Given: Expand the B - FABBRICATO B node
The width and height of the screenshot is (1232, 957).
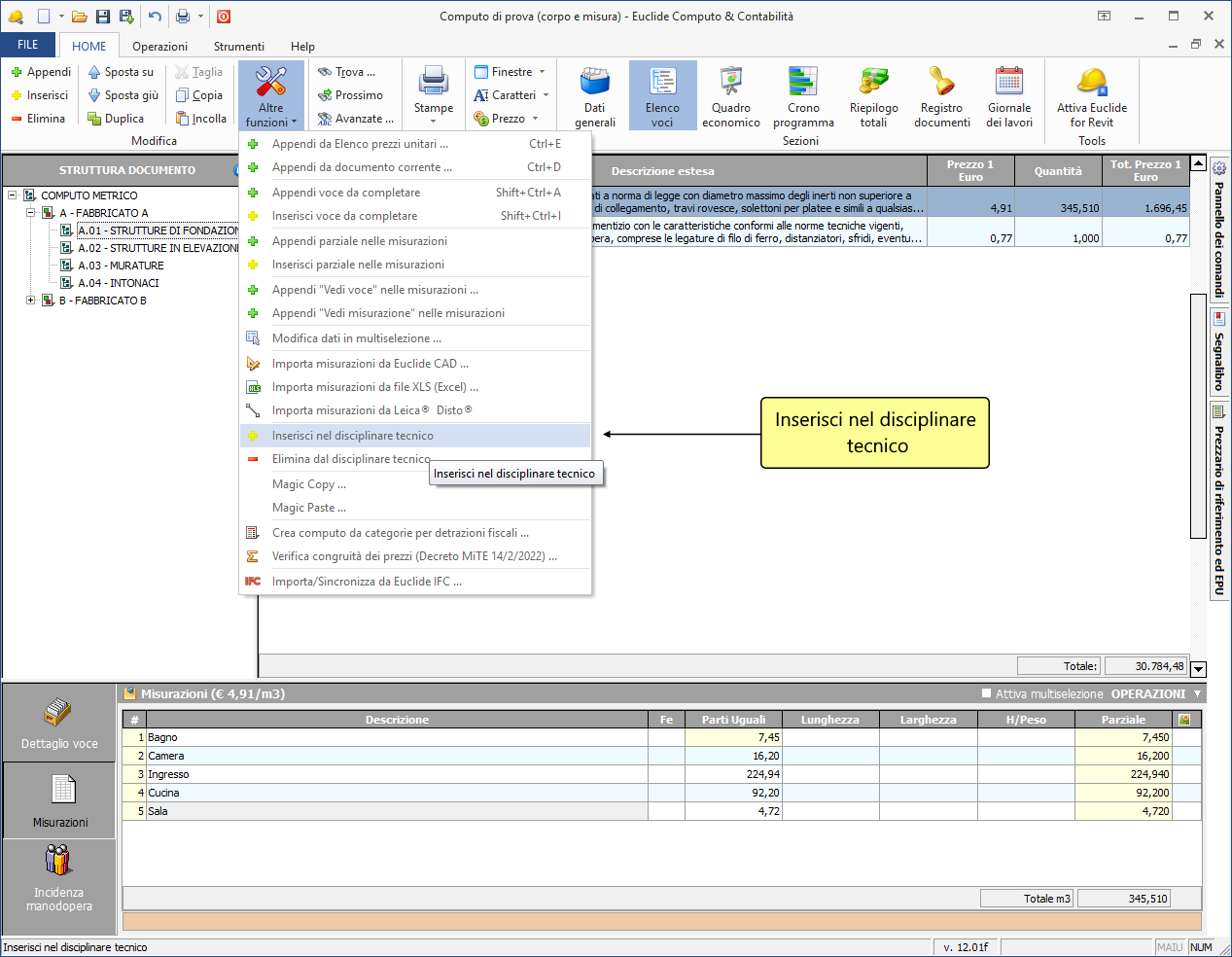Looking at the screenshot, I should click(x=31, y=301).
